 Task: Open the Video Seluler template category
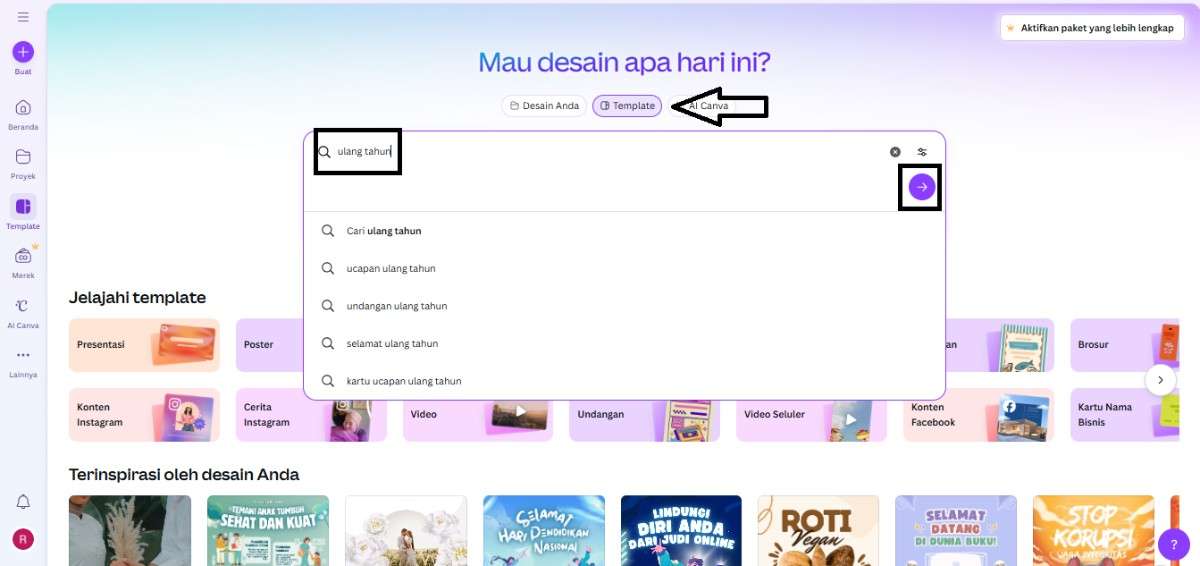tap(811, 415)
